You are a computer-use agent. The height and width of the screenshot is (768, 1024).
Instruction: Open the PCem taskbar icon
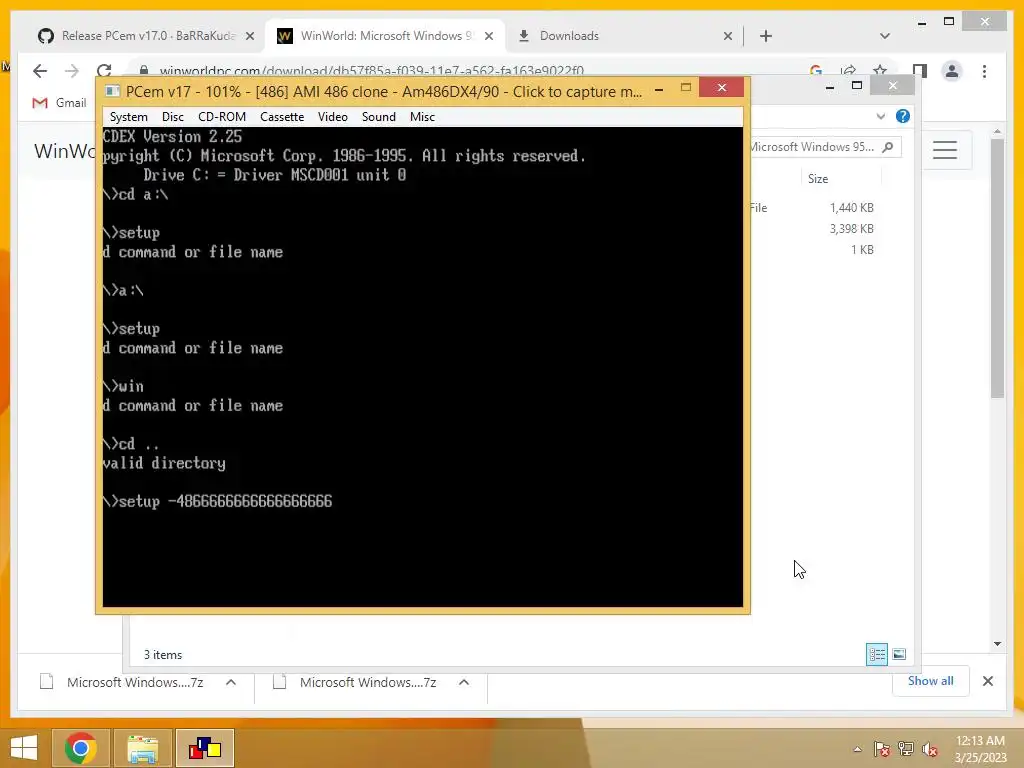tap(205, 748)
